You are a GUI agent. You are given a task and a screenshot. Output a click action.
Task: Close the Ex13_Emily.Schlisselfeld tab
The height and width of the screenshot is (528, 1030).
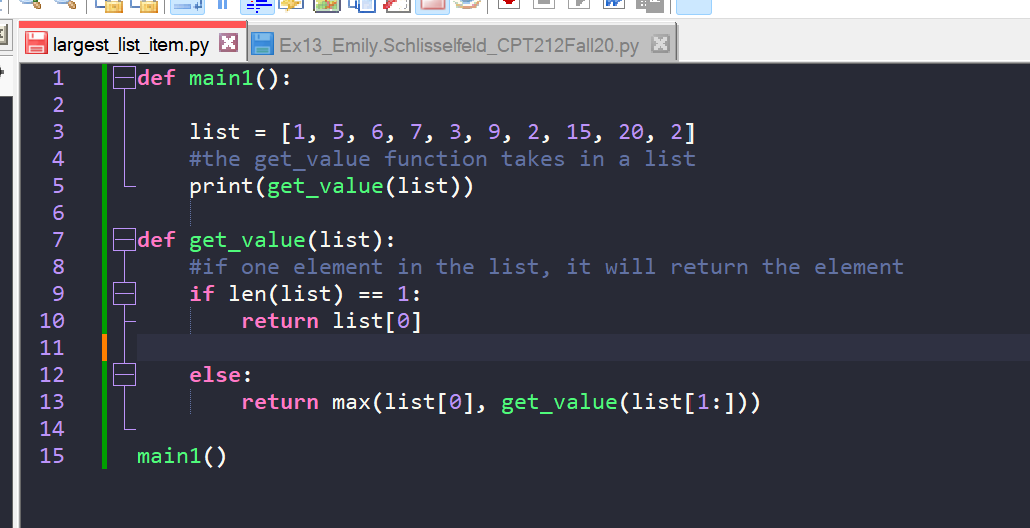(660, 44)
